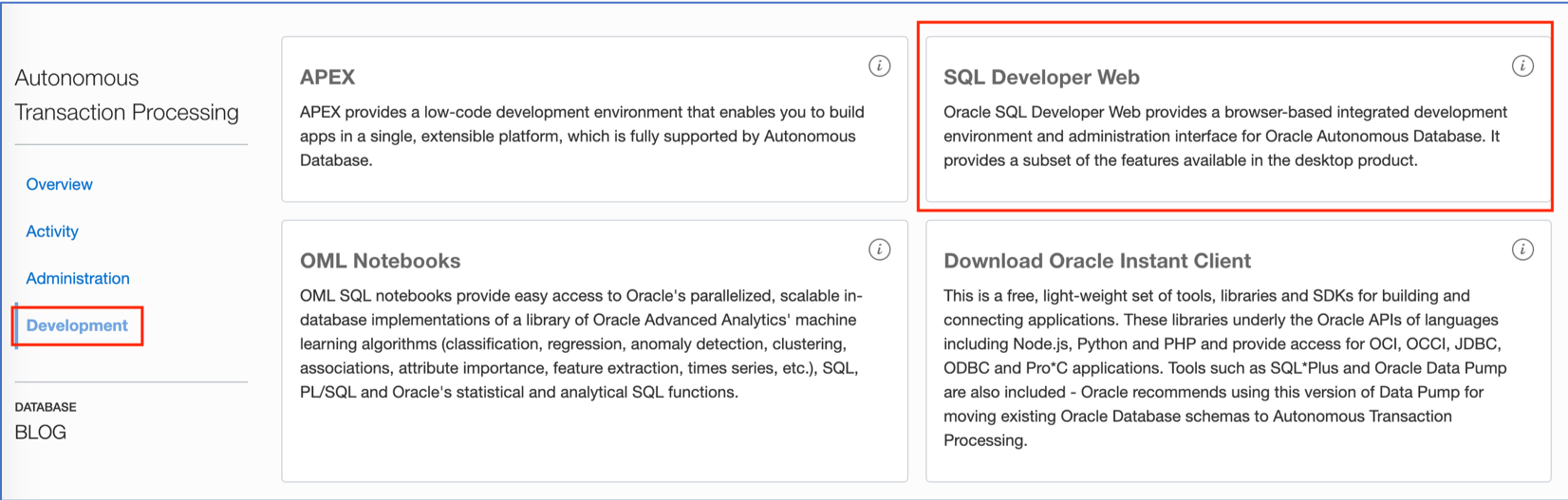Go to the Overview section
Image resolution: width=1568 pixels, height=500 pixels.
[59, 184]
